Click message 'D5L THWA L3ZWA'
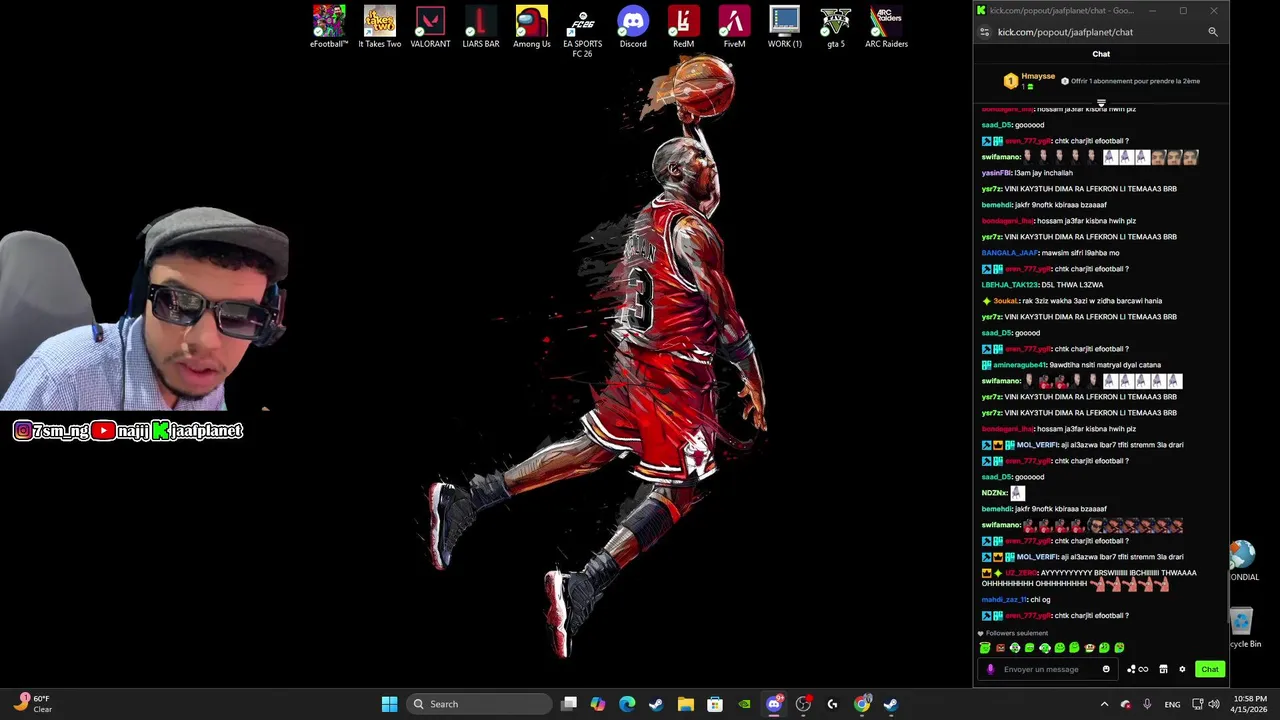Viewport: 1280px width, 720px height. point(1072,285)
